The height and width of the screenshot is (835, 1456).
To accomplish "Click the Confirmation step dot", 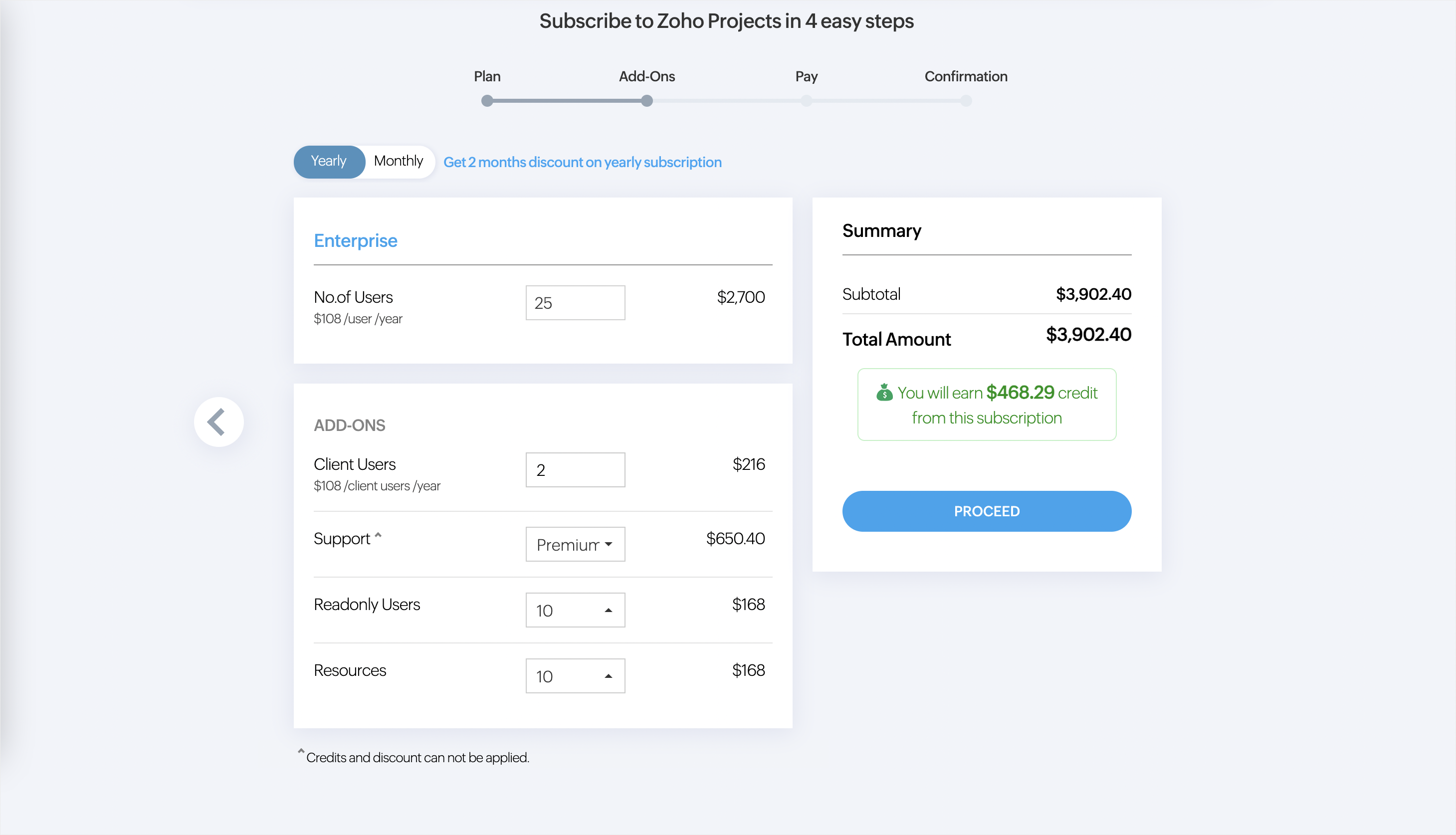I will click(966, 101).
